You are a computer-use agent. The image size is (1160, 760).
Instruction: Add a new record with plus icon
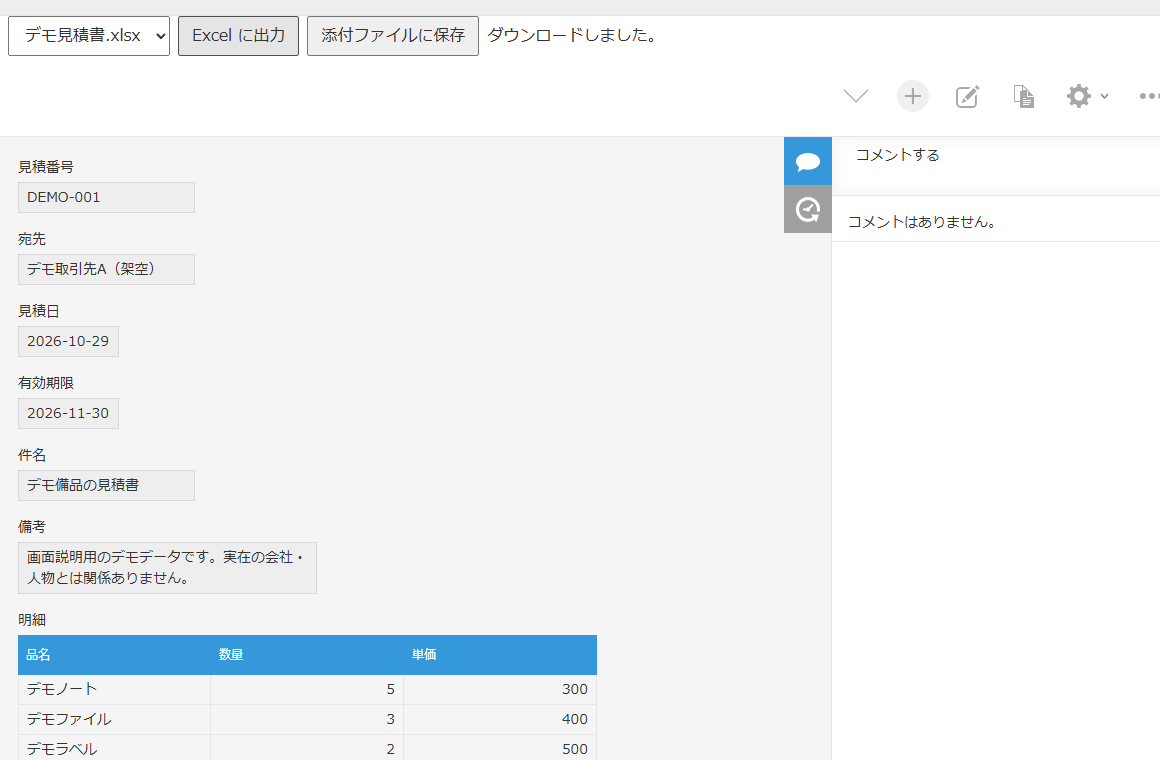(x=913, y=96)
